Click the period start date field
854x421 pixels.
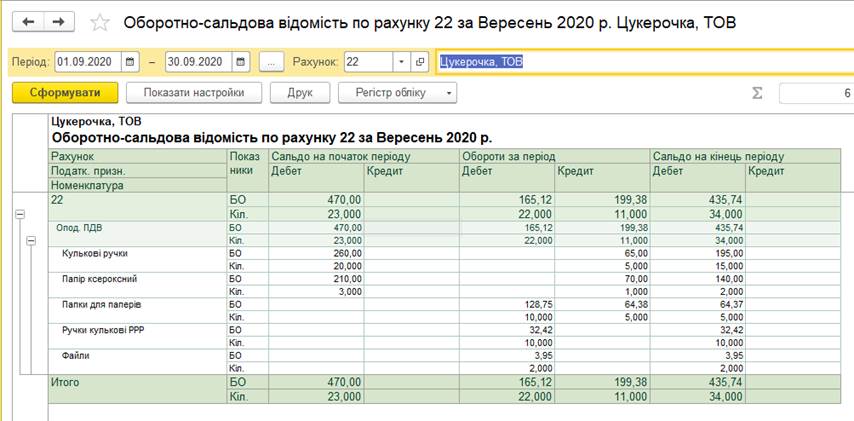pyautogui.click(x=87, y=62)
